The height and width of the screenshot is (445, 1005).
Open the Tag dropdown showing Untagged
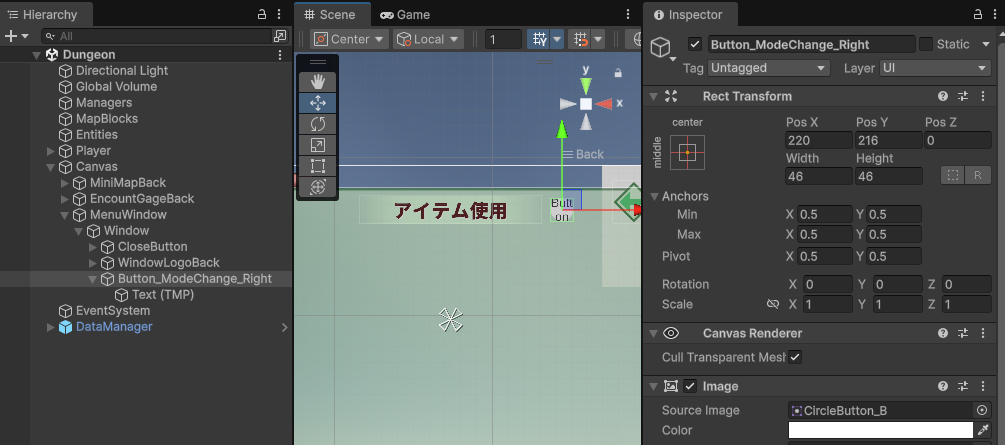[769, 68]
